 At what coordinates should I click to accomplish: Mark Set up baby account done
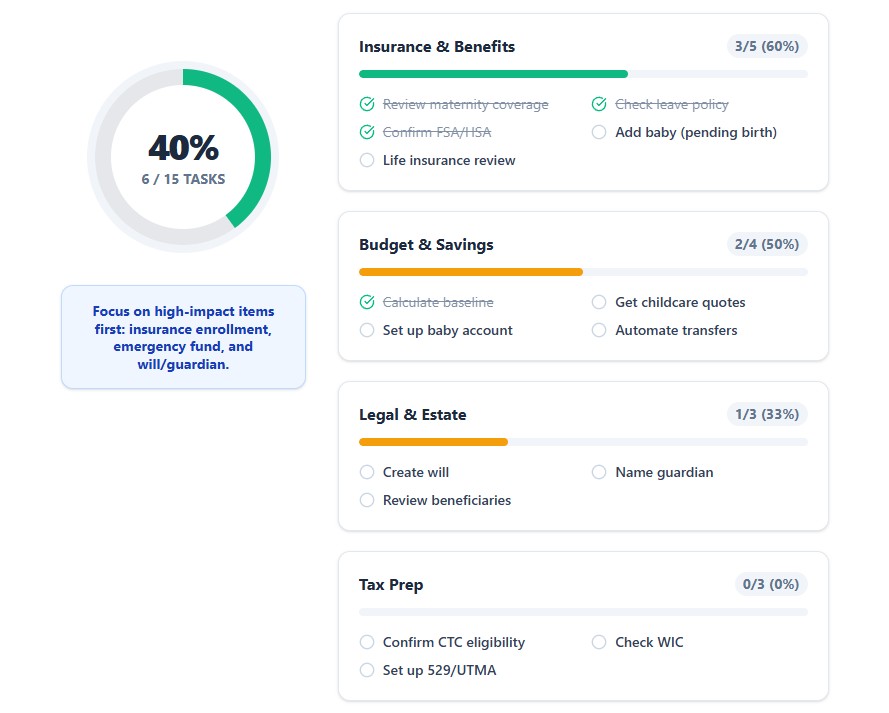[367, 330]
